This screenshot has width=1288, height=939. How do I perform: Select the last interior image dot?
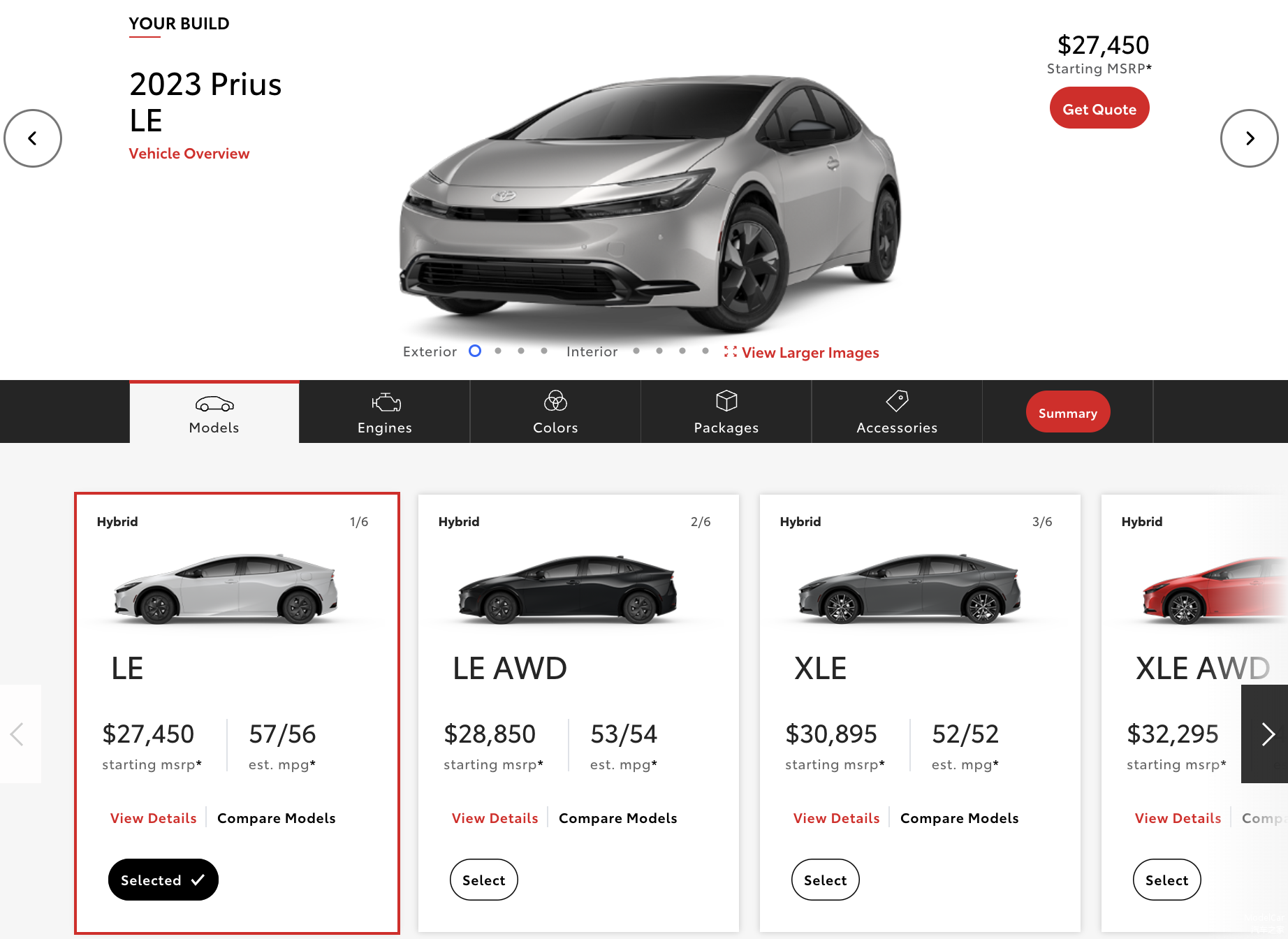[x=705, y=351]
